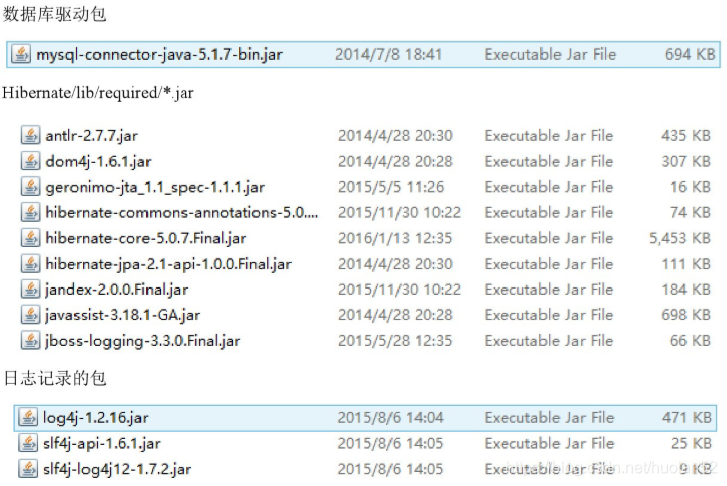
Task: Click size 25 KB of slf4j-api jar
Action: [691, 443]
